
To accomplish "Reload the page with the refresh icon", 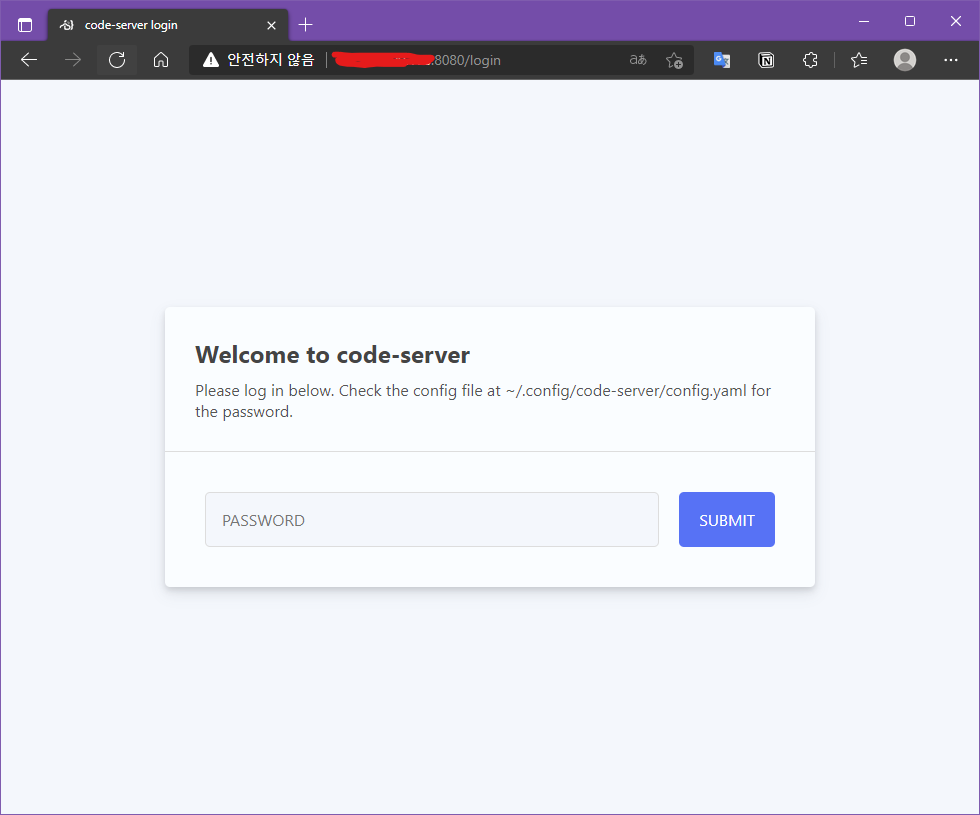I will (117, 60).
